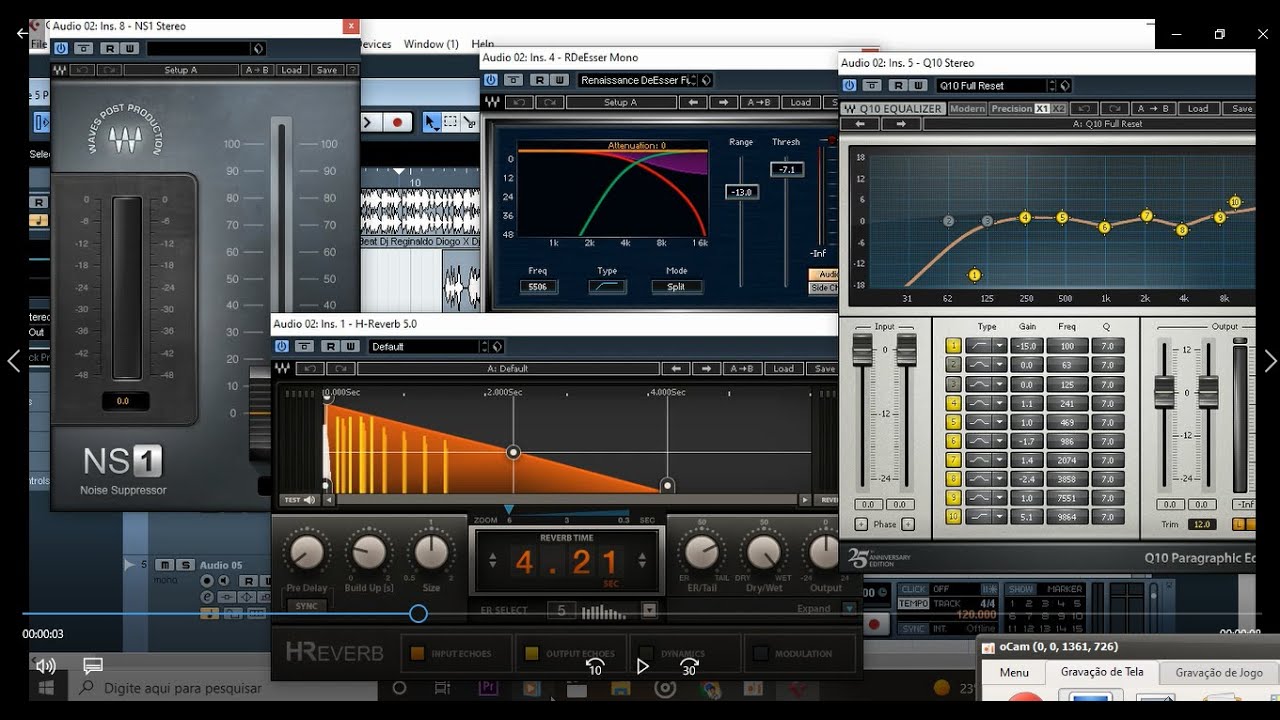Click Q10 band 7 Freq value 2074
1280x720 pixels.
point(1067,460)
